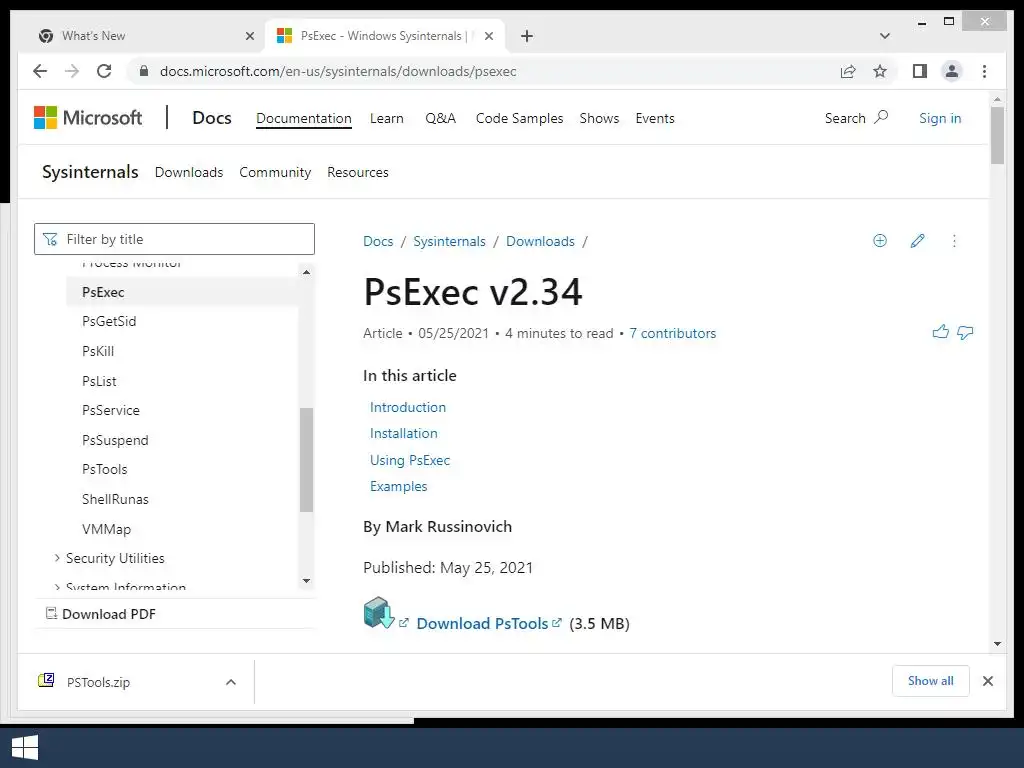Select PsTools in the sidebar
This screenshot has height=768, width=1024.
pyautogui.click(x=104, y=470)
